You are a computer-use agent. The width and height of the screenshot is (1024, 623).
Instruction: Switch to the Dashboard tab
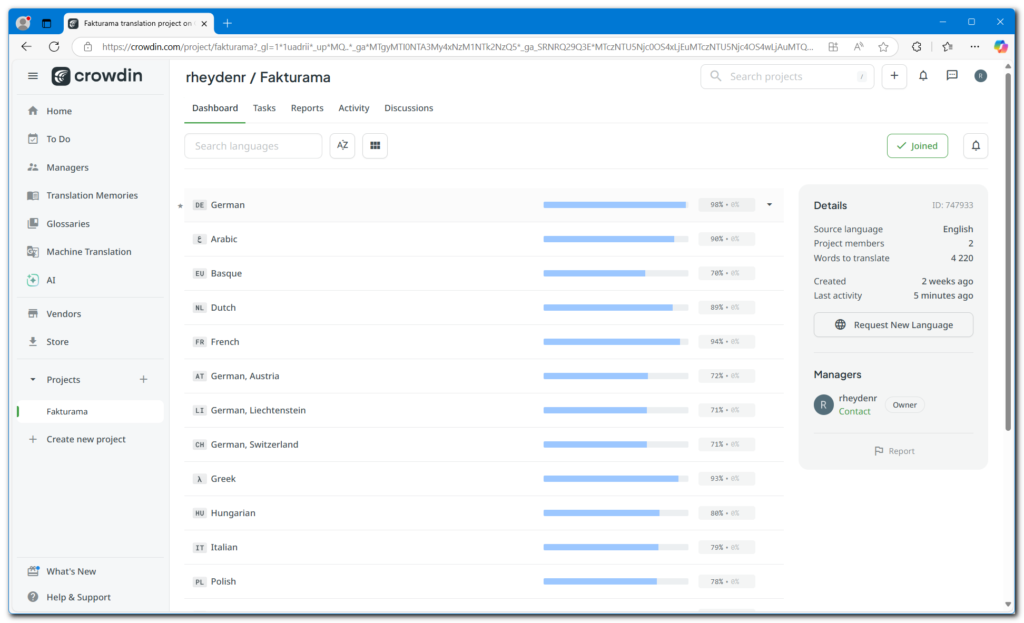tap(215, 108)
